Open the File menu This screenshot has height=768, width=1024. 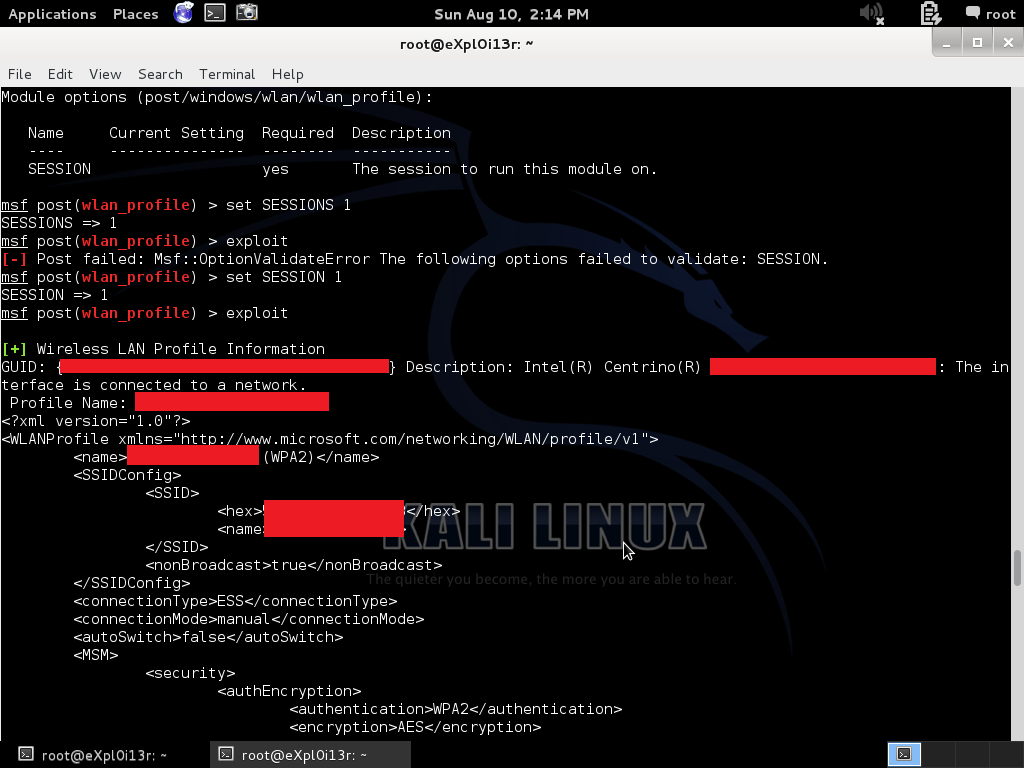(20, 74)
